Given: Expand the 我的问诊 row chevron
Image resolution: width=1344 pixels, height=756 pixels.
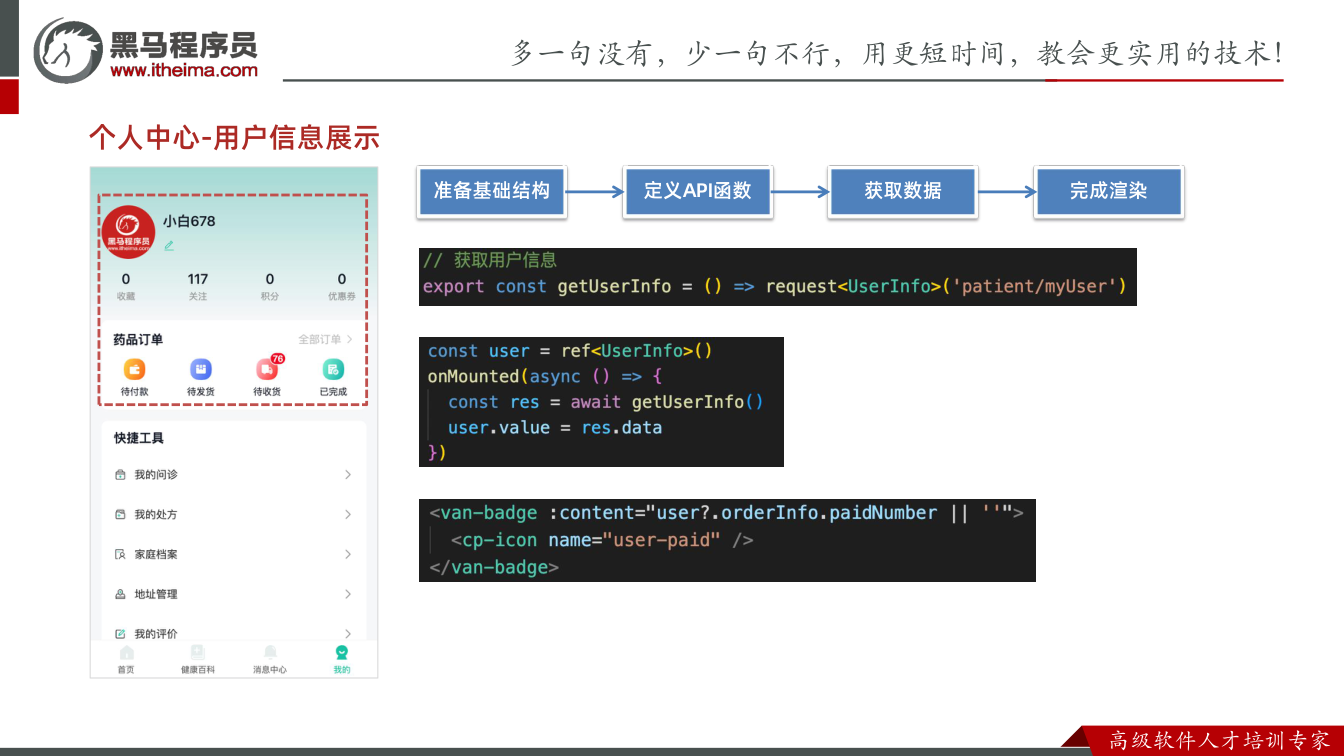Looking at the screenshot, I should pos(348,475).
